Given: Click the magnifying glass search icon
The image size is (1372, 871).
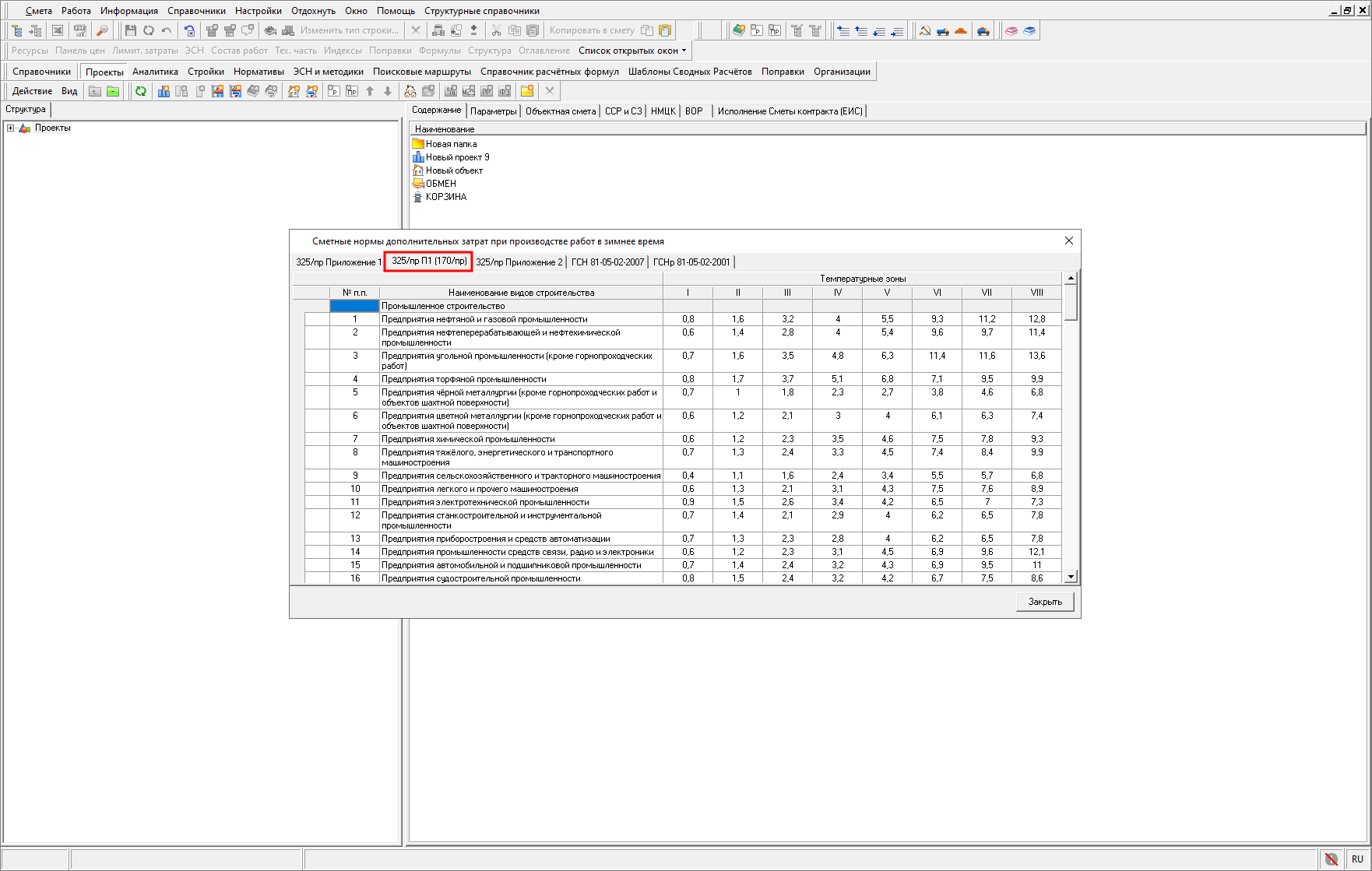Looking at the screenshot, I should (x=102, y=30).
